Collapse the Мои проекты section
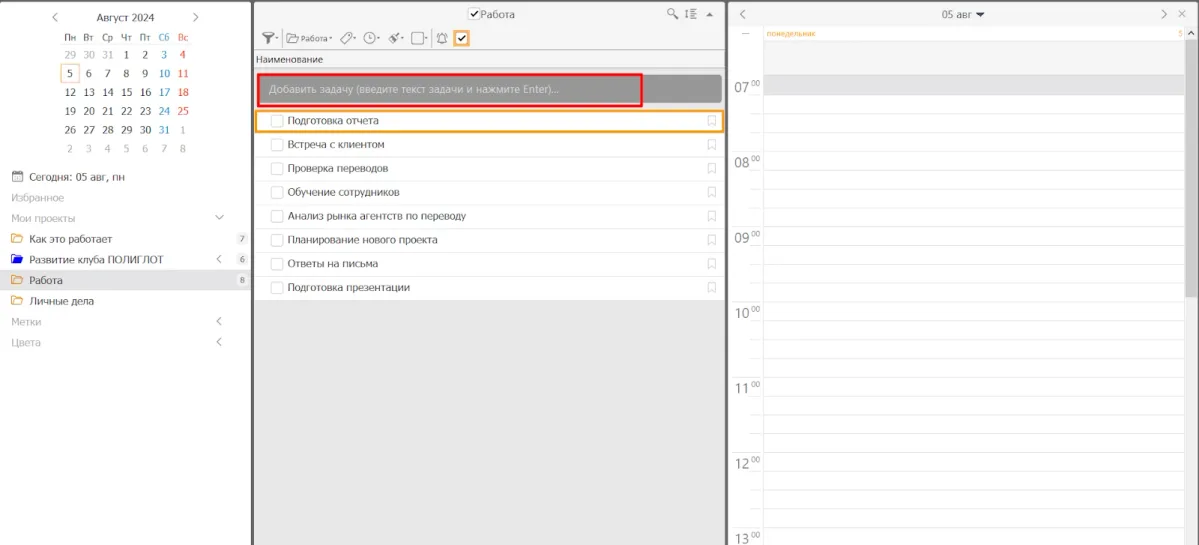The height and width of the screenshot is (545, 1199). click(220, 218)
